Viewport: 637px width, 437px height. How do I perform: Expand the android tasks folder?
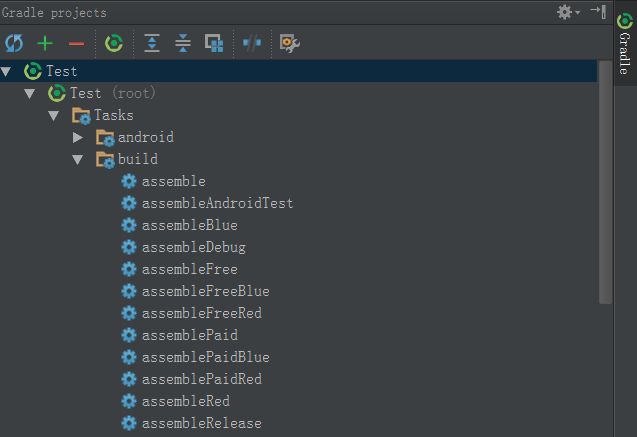78,137
